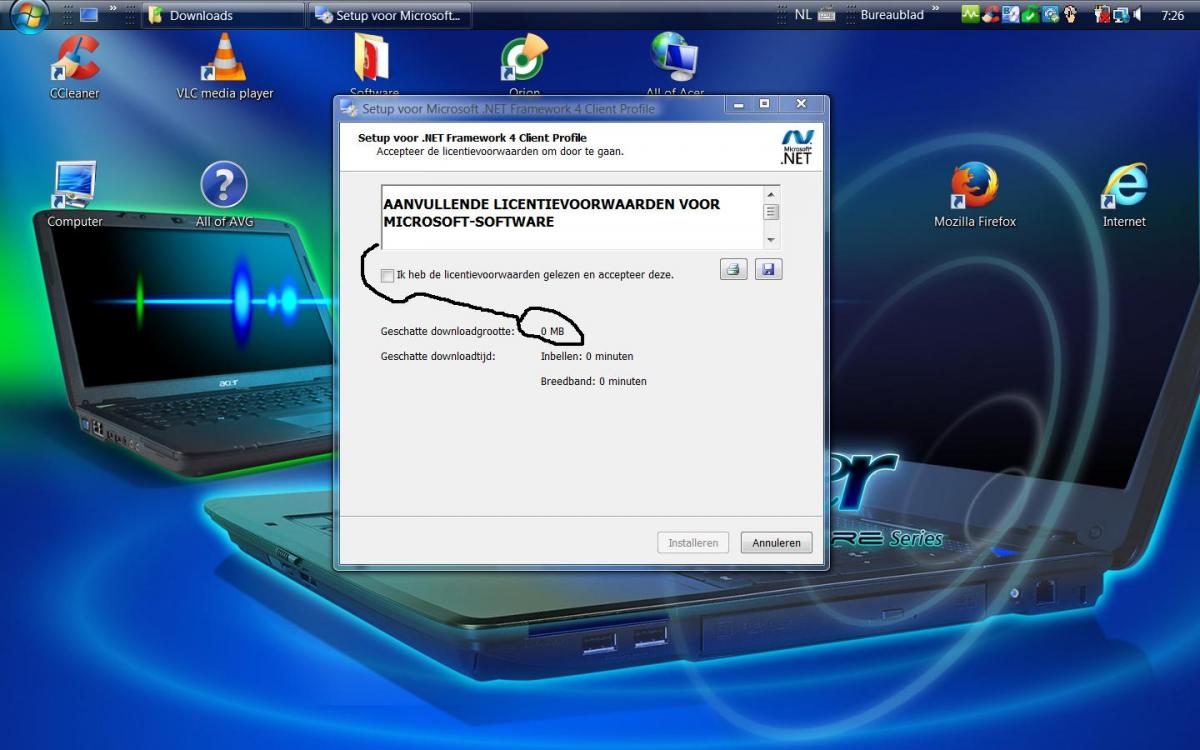This screenshot has width=1200, height=750.
Task: Click the Geschatte downloadtijd label
Action: click(438, 356)
